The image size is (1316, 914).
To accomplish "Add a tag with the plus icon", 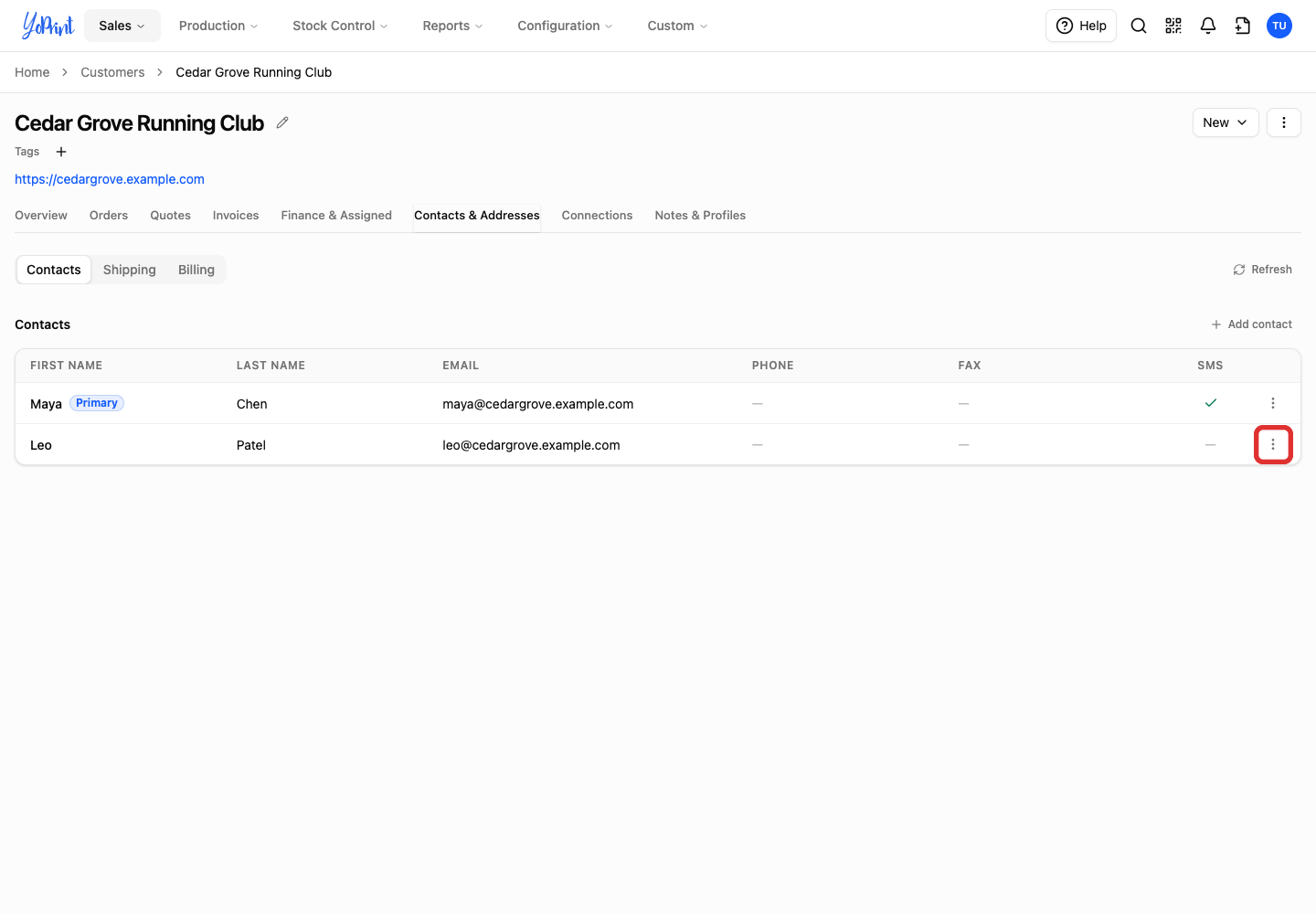I will point(61,152).
